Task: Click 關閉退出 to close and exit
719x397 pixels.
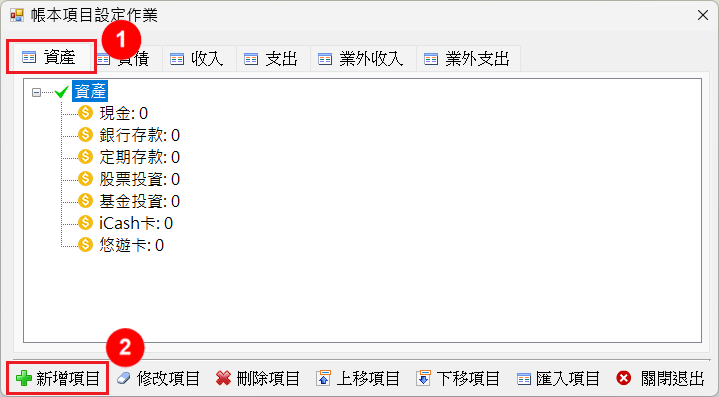Action: click(x=660, y=378)
